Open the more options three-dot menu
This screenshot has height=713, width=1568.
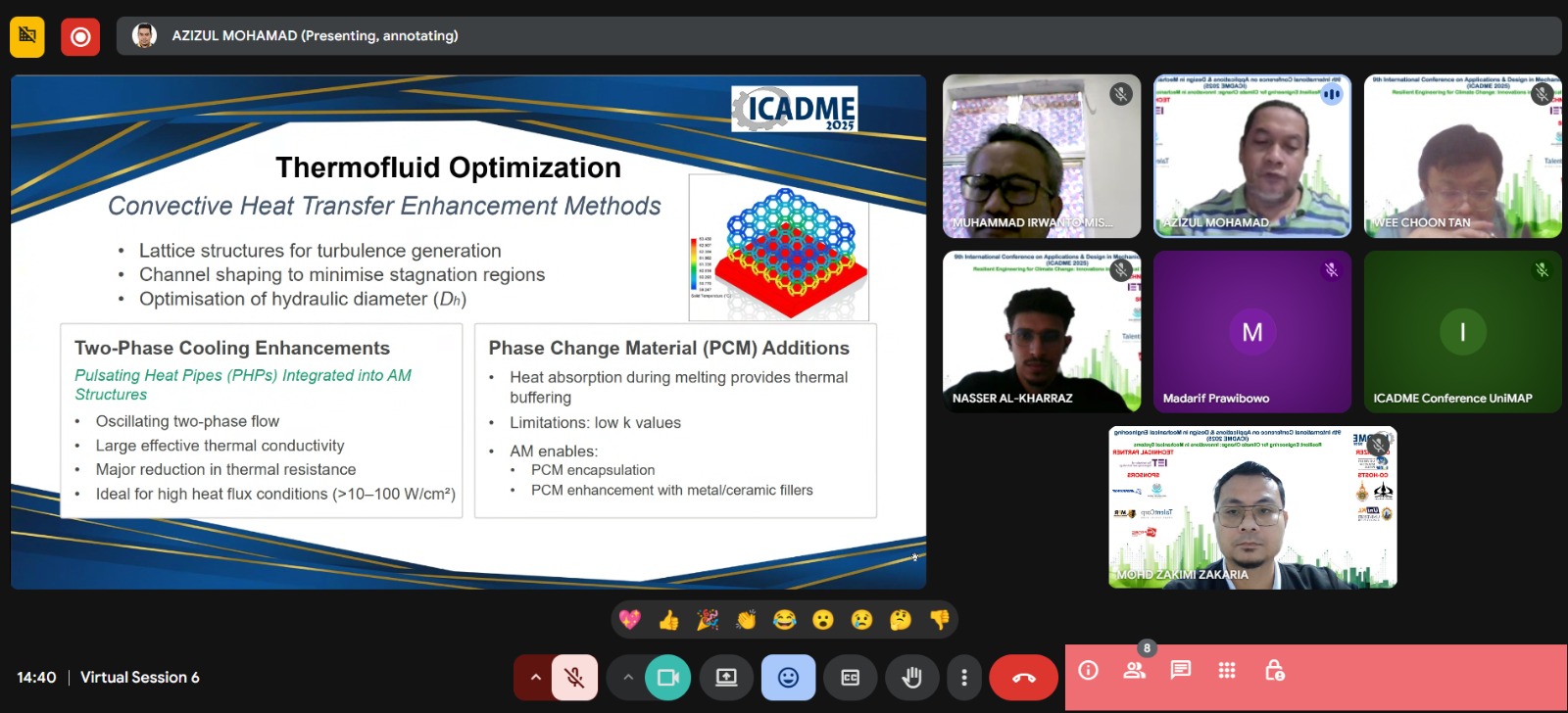pyautogui.click(x=964, y=678)
